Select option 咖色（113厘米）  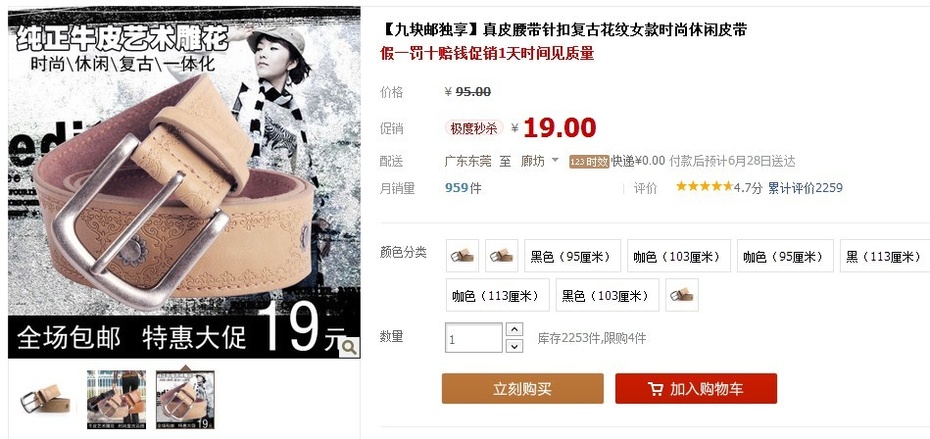498,295
